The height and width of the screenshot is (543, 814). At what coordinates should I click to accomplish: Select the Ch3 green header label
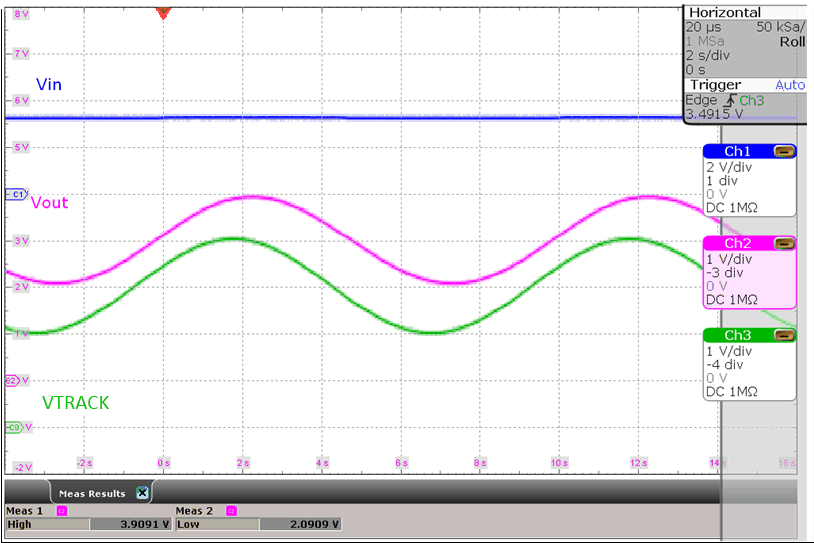tap(736, 335)
